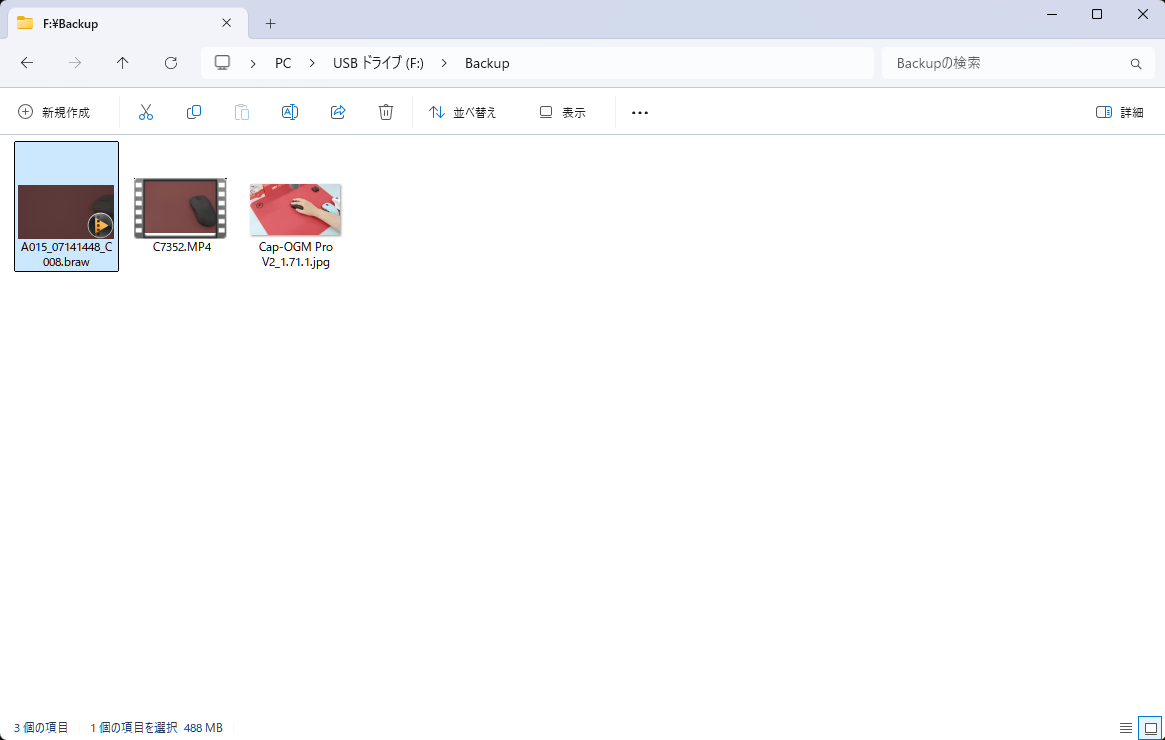The image size is (1165, 740).
Task: Navigate back to previous folder
Action: [x=27, y=63]
